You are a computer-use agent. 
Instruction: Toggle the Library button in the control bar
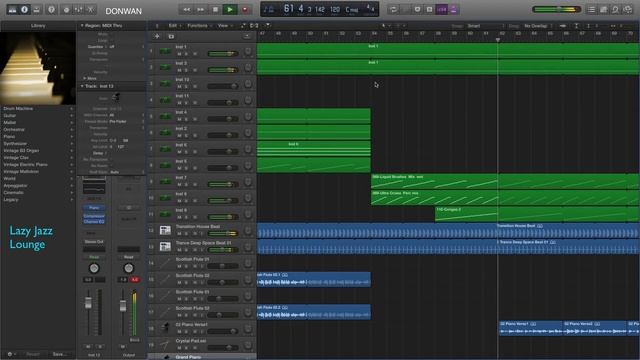[13, 10]
